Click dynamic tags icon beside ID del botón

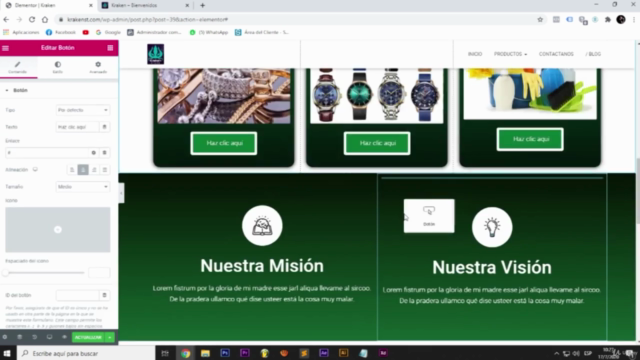tap(104, 295)
